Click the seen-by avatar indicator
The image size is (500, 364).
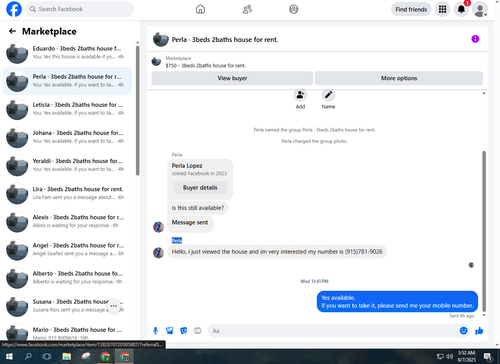[x=471, y=265]
